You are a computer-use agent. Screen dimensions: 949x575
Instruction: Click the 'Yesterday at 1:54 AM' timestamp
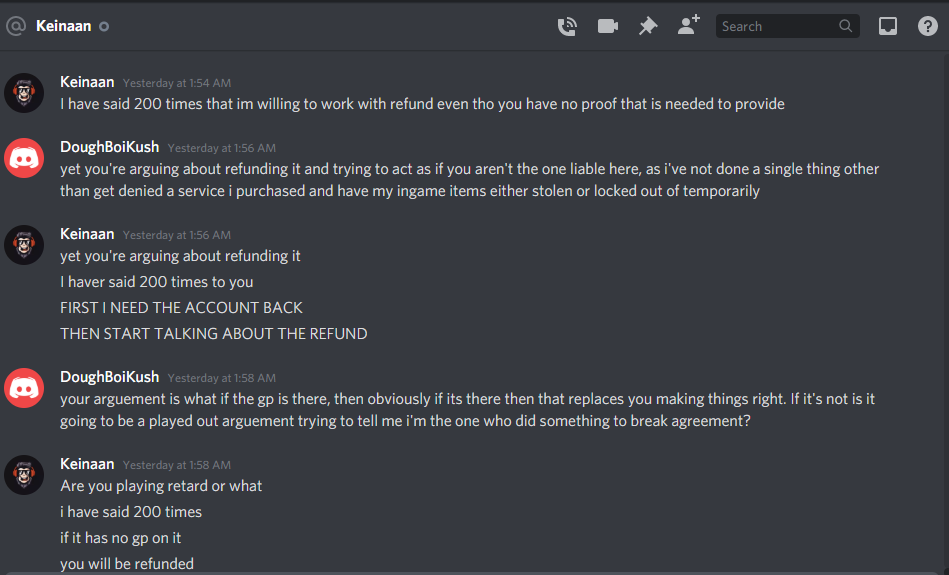click(177, 83)
